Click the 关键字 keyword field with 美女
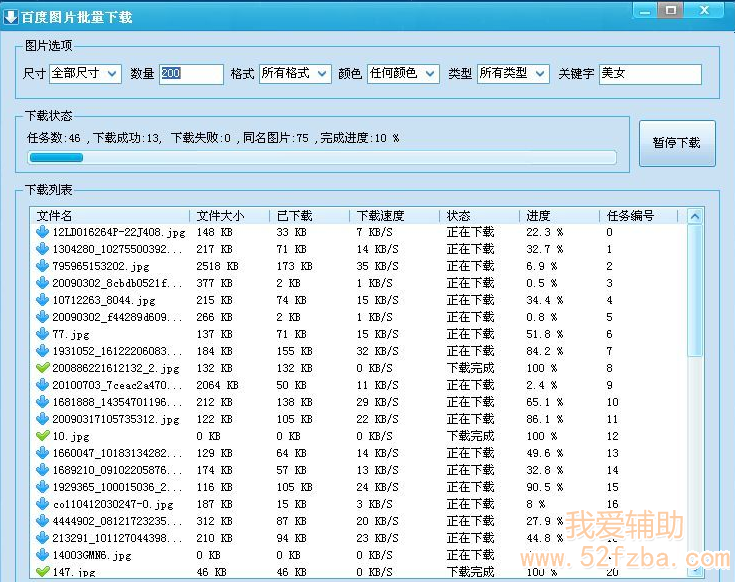 650,74
